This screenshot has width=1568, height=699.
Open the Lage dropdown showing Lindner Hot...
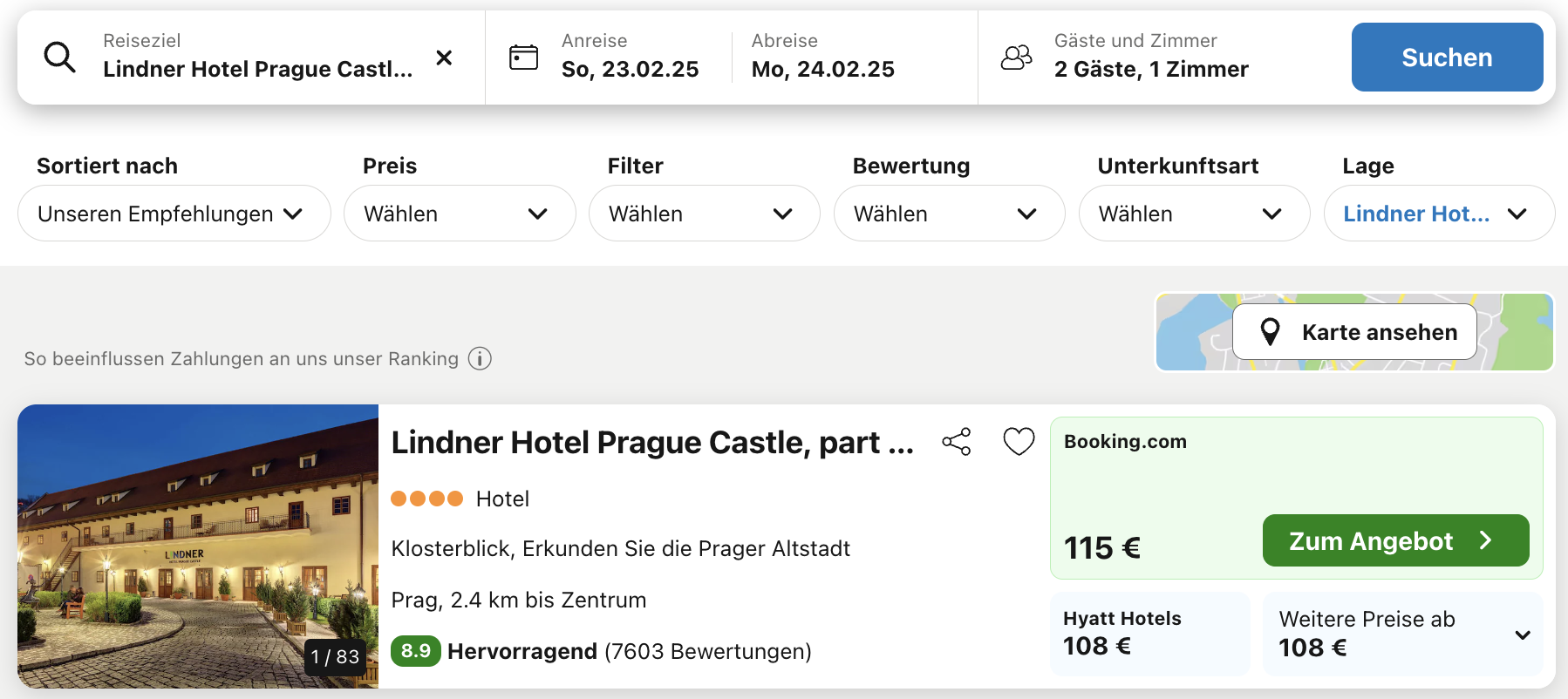point(1440,213)
